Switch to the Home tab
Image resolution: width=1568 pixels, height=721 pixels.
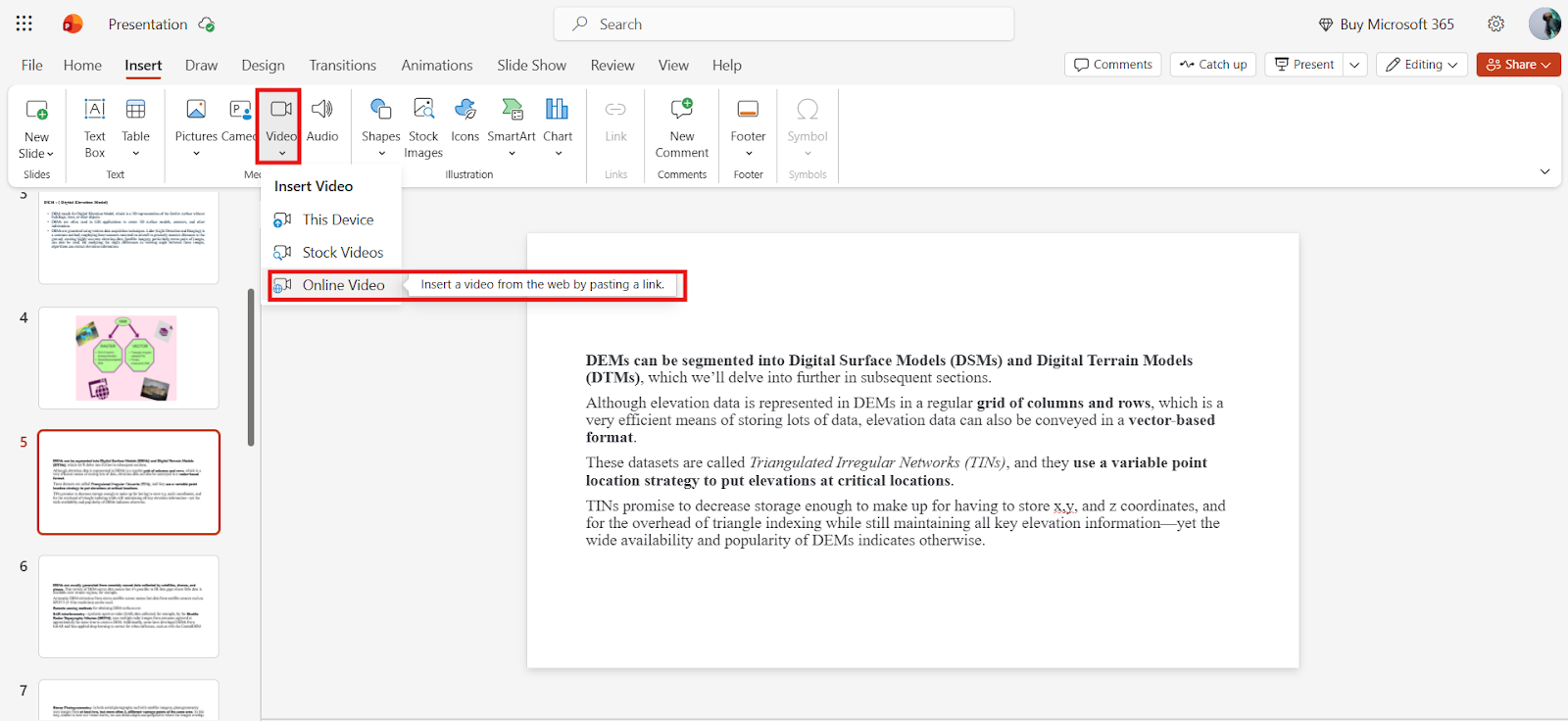point(82,65)
